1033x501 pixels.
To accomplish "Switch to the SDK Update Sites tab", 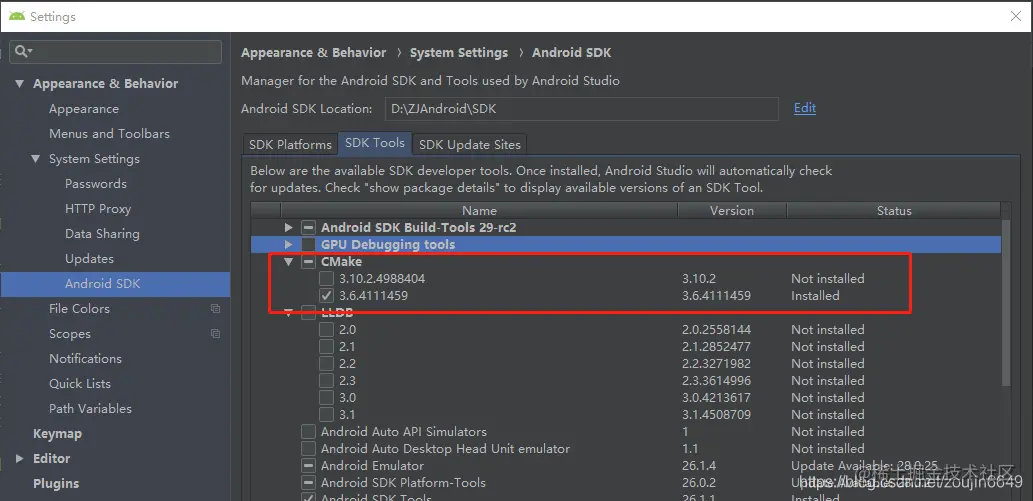I will click(470, 144).
